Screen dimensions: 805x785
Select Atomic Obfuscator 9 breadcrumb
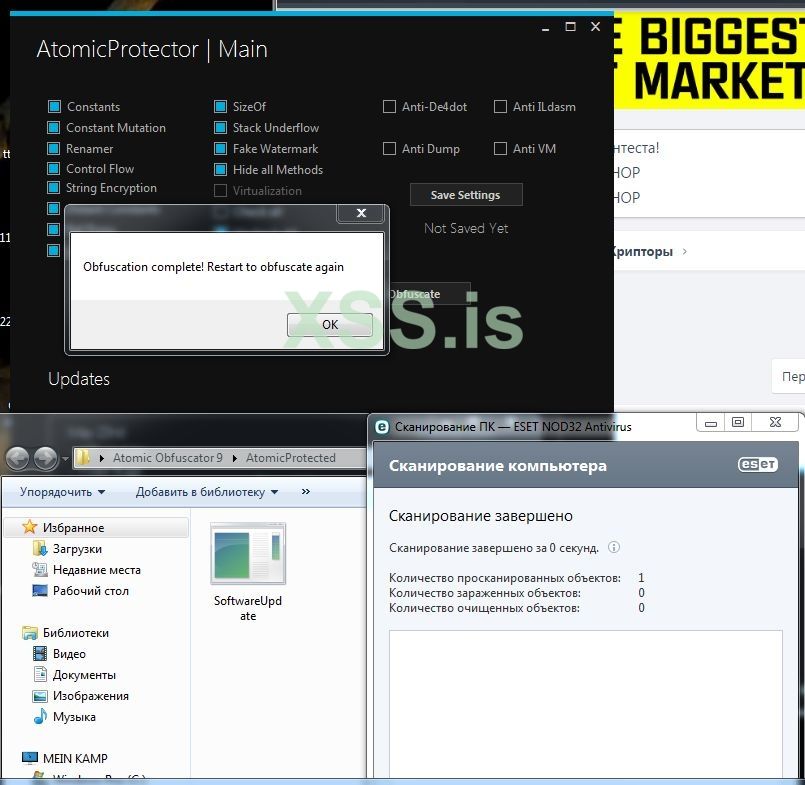point(167,457)
